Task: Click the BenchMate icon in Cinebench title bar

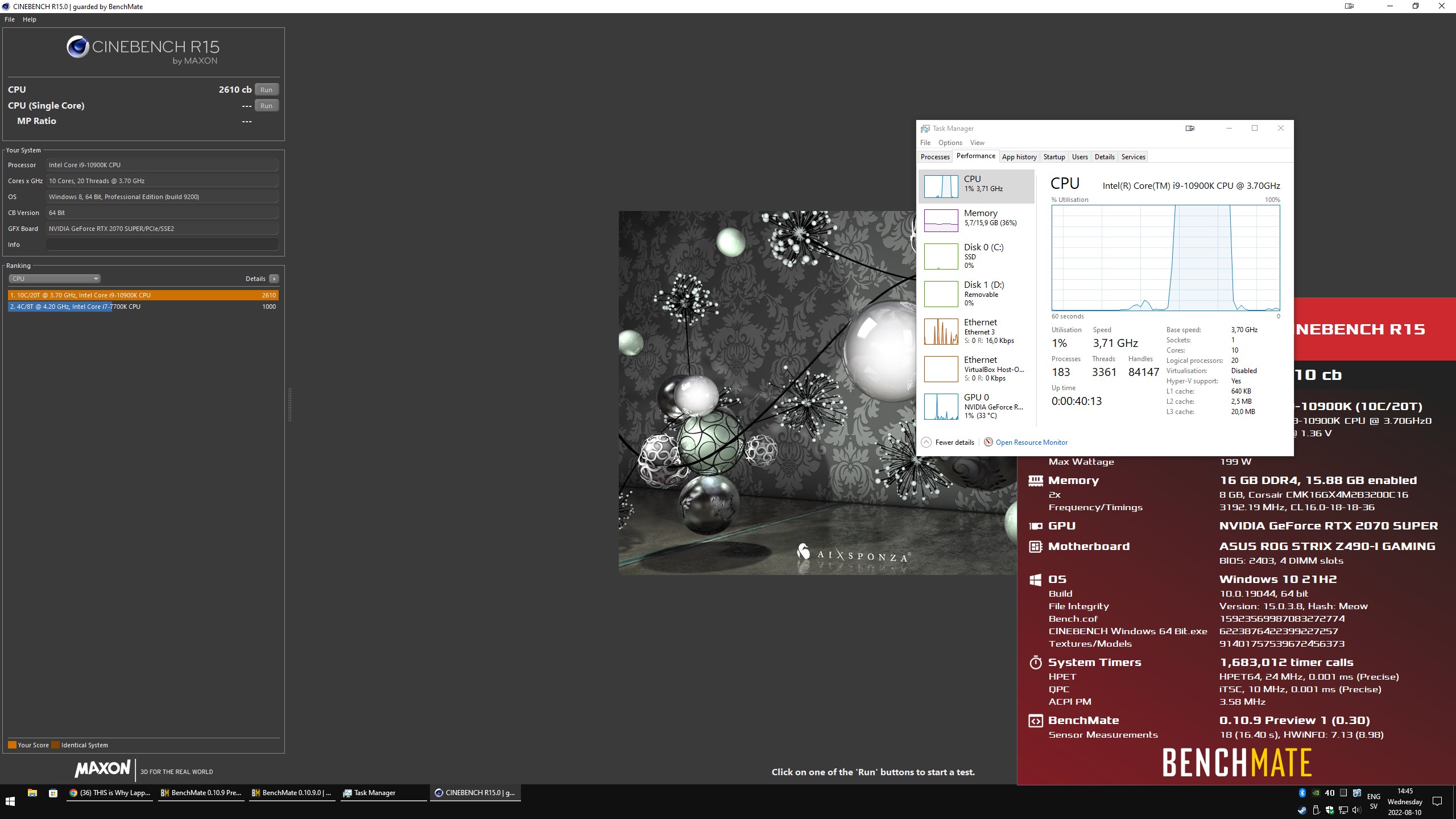Action: pyautogui.click(x=1349, y=6)
